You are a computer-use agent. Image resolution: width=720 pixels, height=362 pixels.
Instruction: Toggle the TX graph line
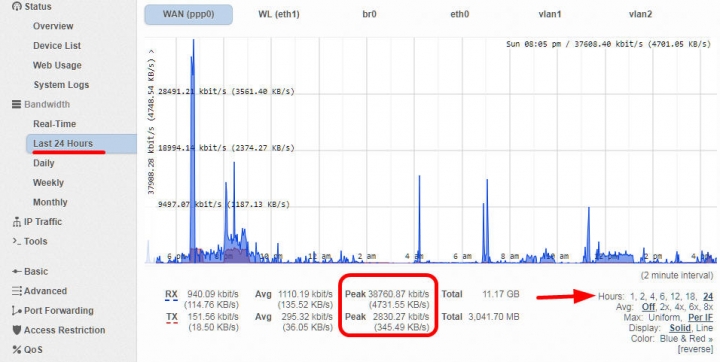[x=171, y=317]
